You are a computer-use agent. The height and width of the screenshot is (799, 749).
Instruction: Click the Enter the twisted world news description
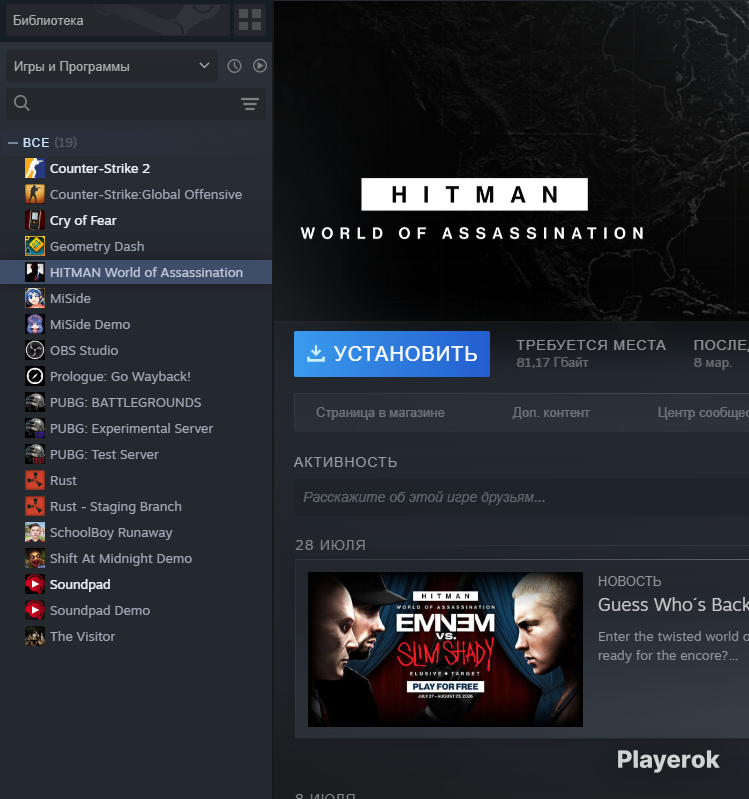673,646
